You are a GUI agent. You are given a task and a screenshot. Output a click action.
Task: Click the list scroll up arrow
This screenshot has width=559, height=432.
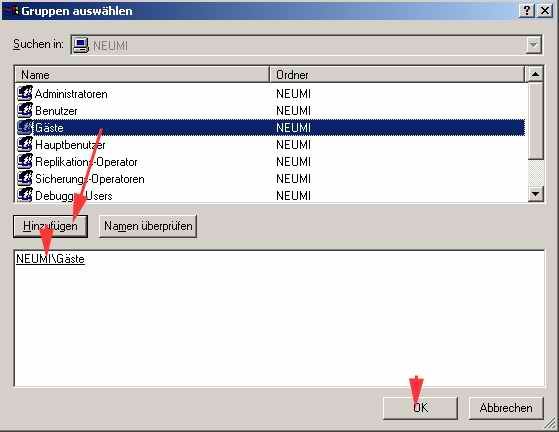click(535, 74)
